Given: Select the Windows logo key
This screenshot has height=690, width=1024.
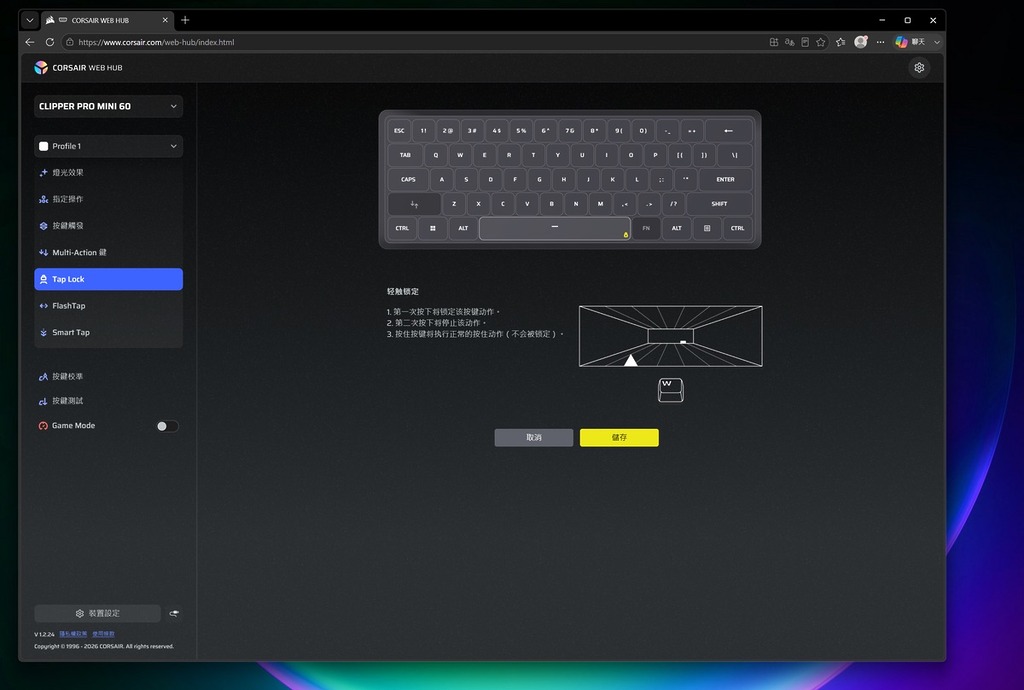Looking at the screenshot, I should coord(432,228).
